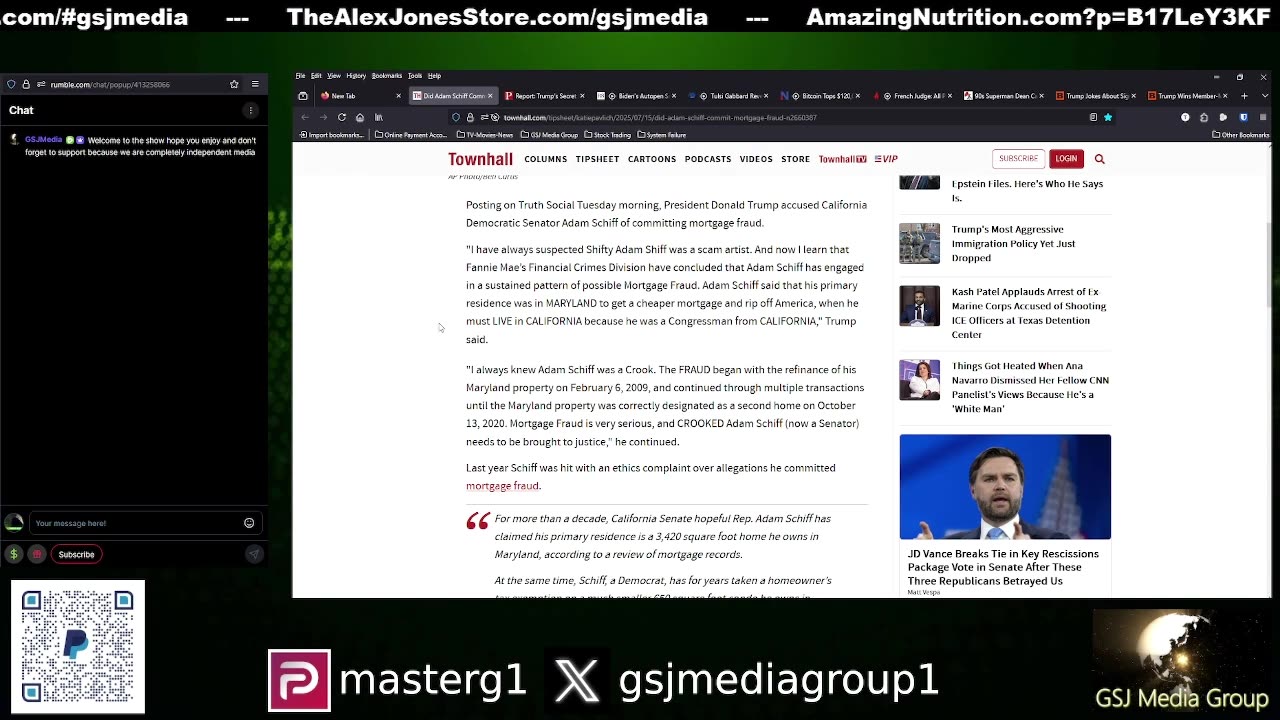Open the View menu in browser
The height and width of the screenshot is (720, 1280).
pyautogui.click(x=334, y=75)
